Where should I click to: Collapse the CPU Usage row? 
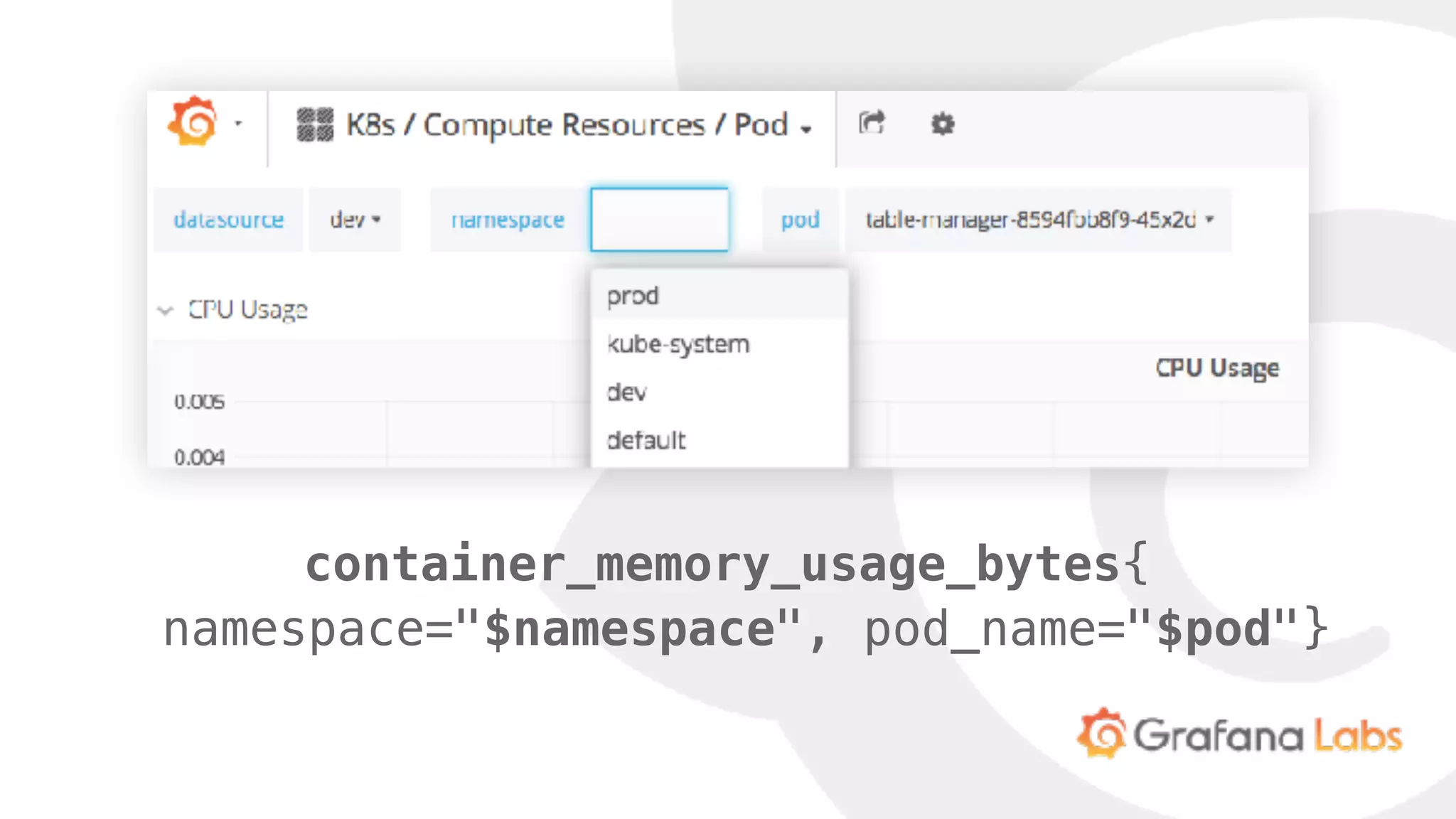pos(165,311)
